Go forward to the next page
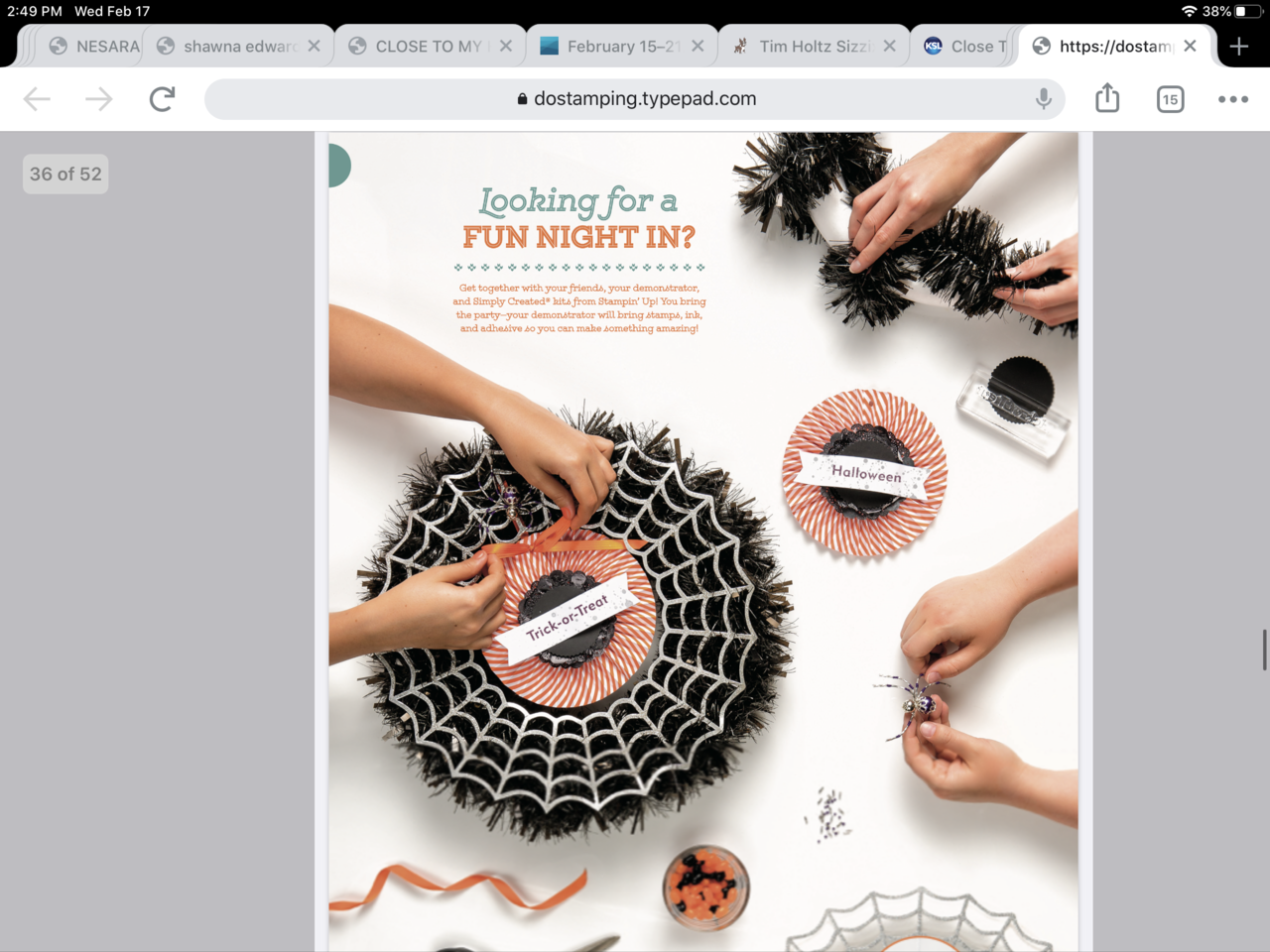This screenshot has height=952, width=1270. (99, 99)
